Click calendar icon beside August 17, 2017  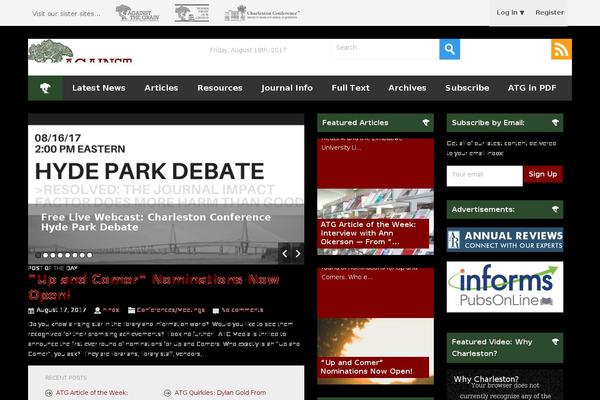point(31,310)
